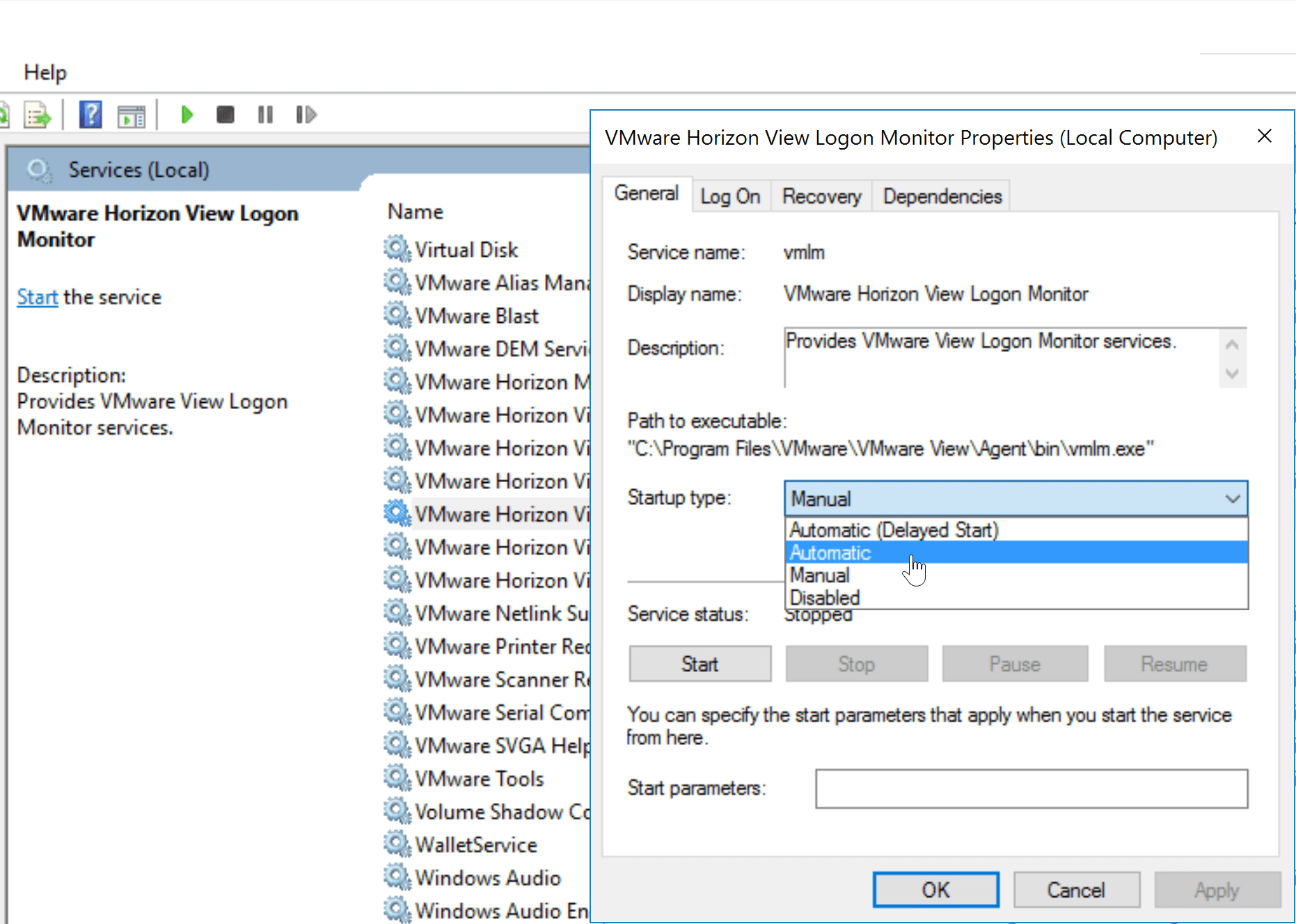Click gear icon beside WalletService

point(397,843)
